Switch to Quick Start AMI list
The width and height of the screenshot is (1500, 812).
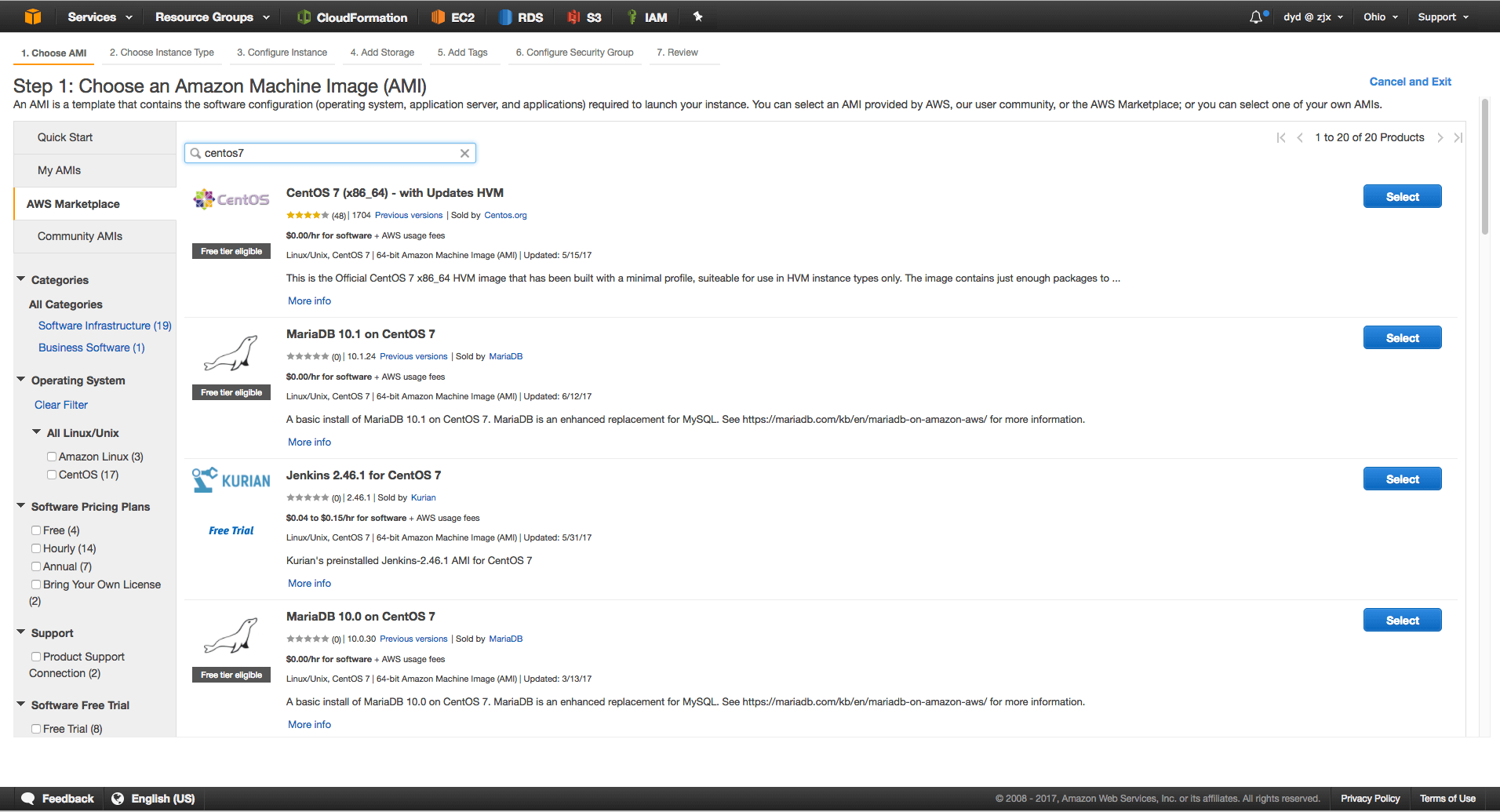(95, 137)
